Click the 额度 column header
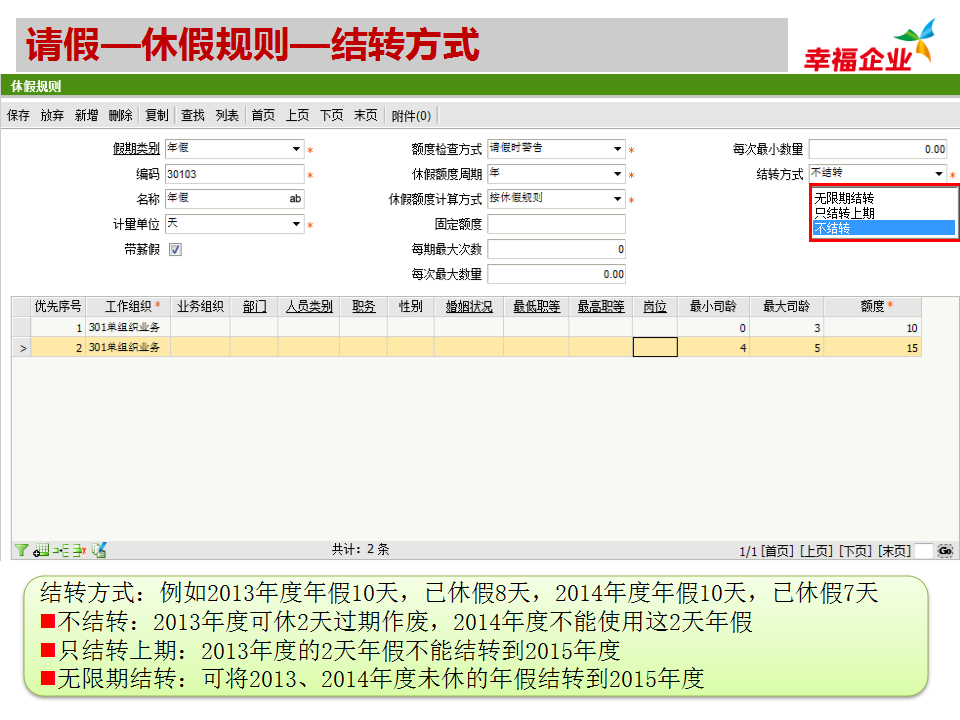The height and width of the screenshot is (720, 960). point(873,307)
